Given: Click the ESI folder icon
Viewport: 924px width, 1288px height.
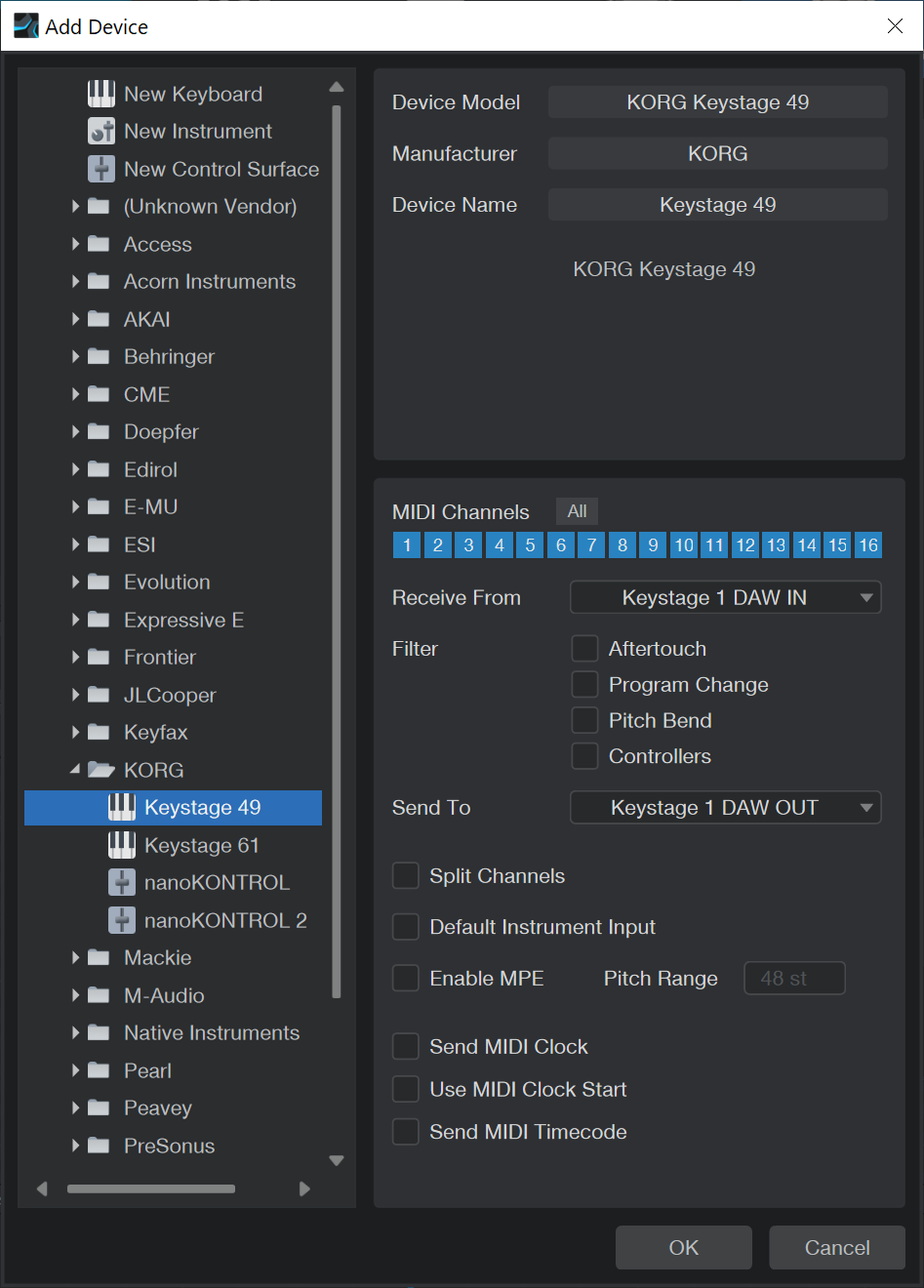Looking at the screenshot, I should [99, 544].
